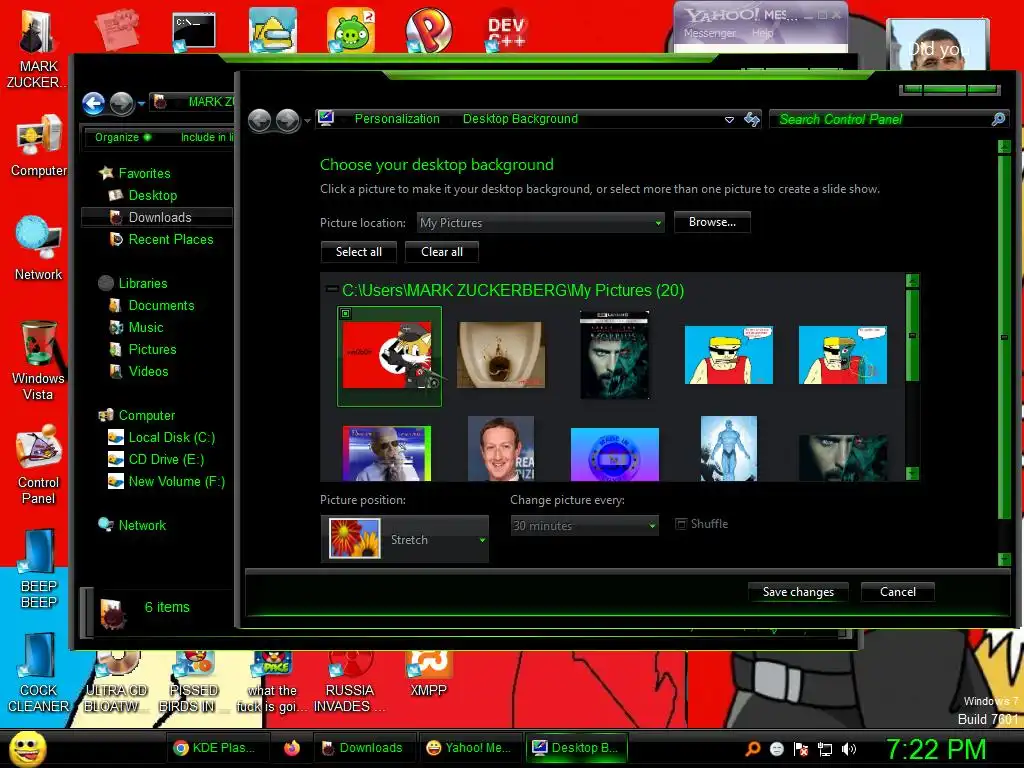Open Explorer's recent locations dropdown arrow
The image size is (1024, 768).
coord(140,104)
